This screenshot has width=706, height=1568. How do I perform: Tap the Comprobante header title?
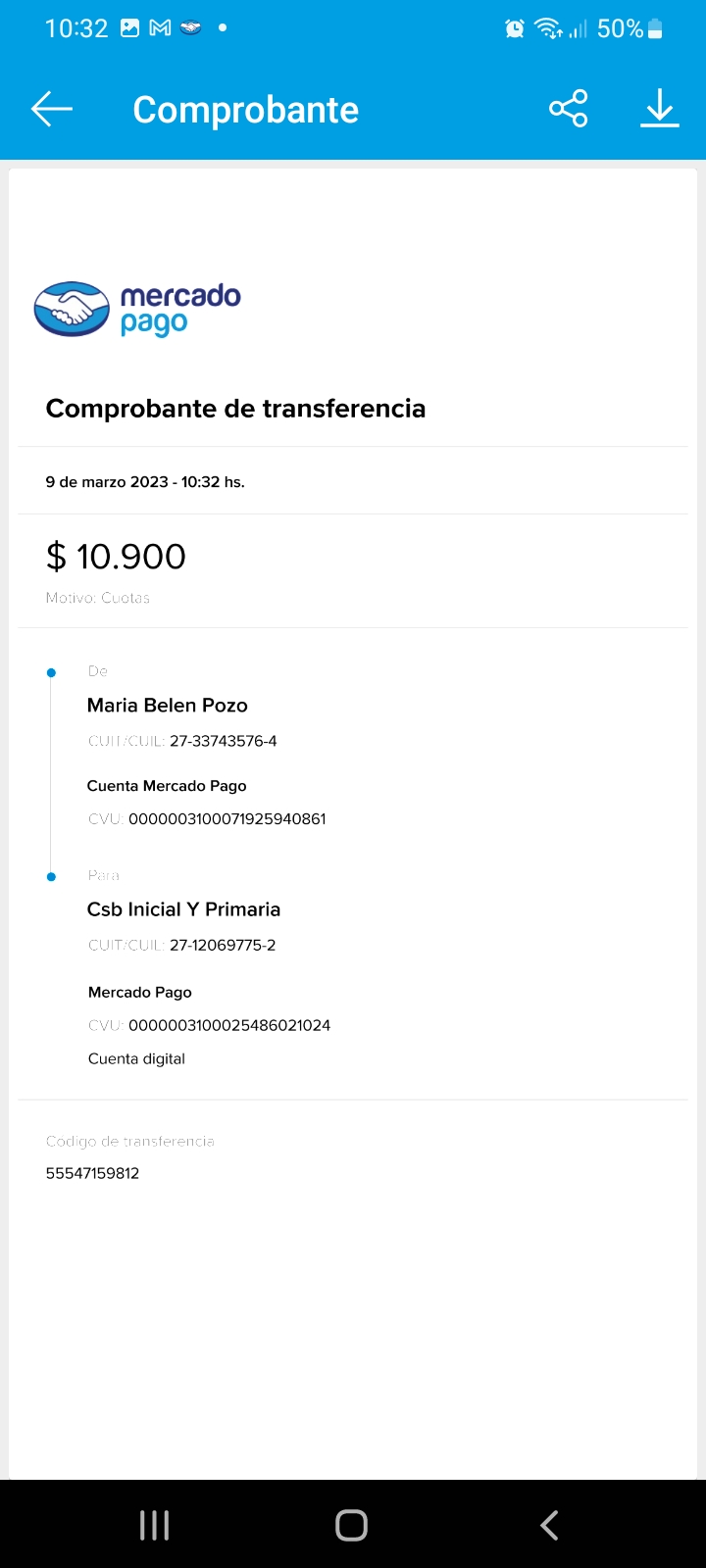246,110
